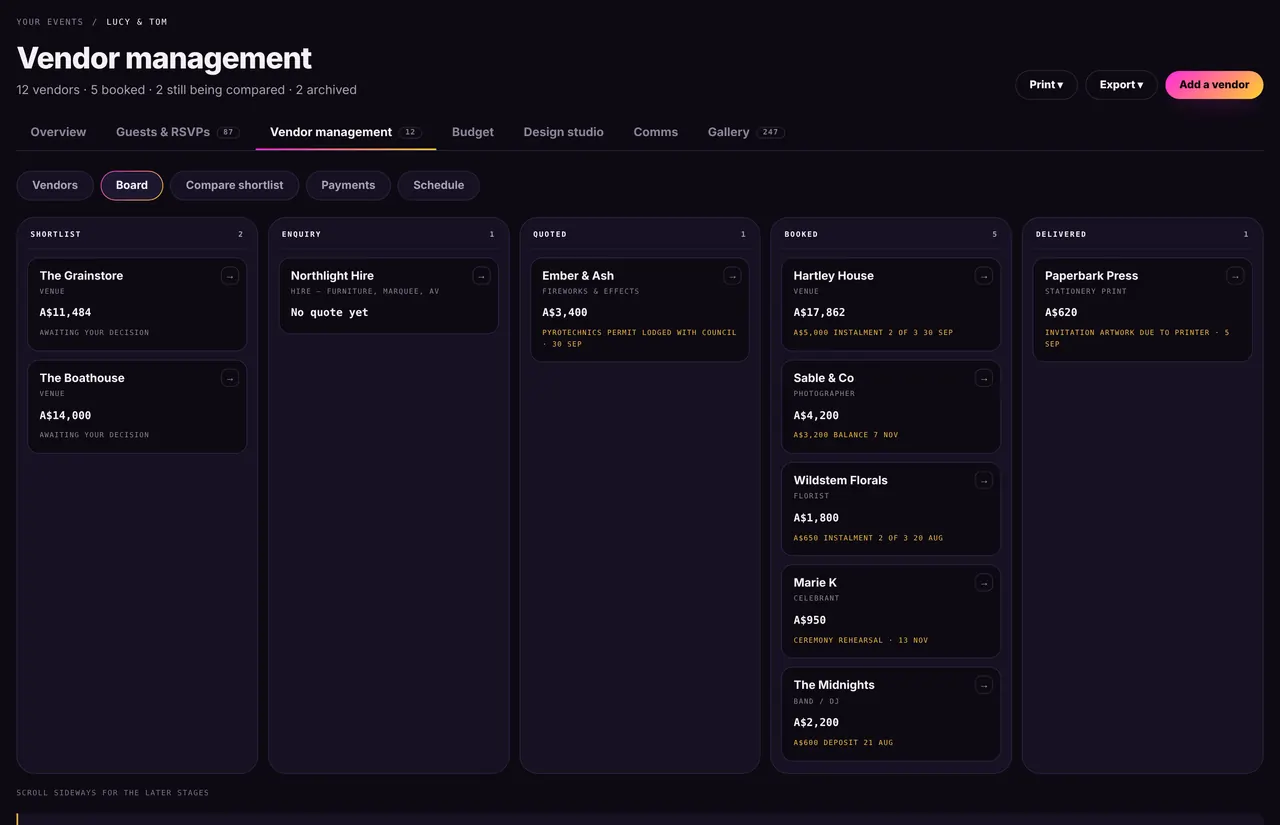The height and width of the screenshot is (825, 1280).
Task: Open the Design studio tab
Action: (563, 132)
